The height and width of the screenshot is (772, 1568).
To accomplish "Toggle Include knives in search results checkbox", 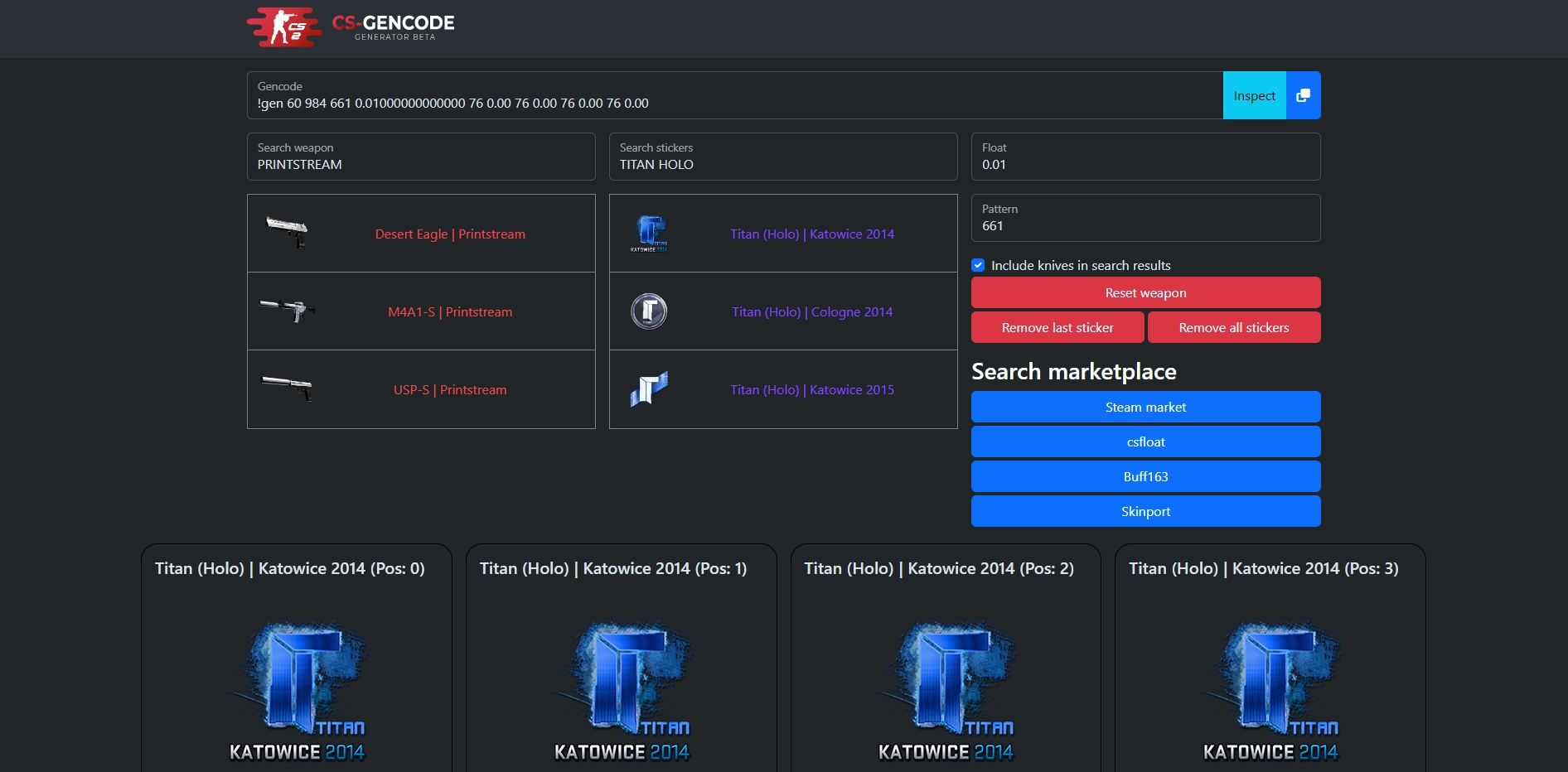I will click(x=978, y=265).
